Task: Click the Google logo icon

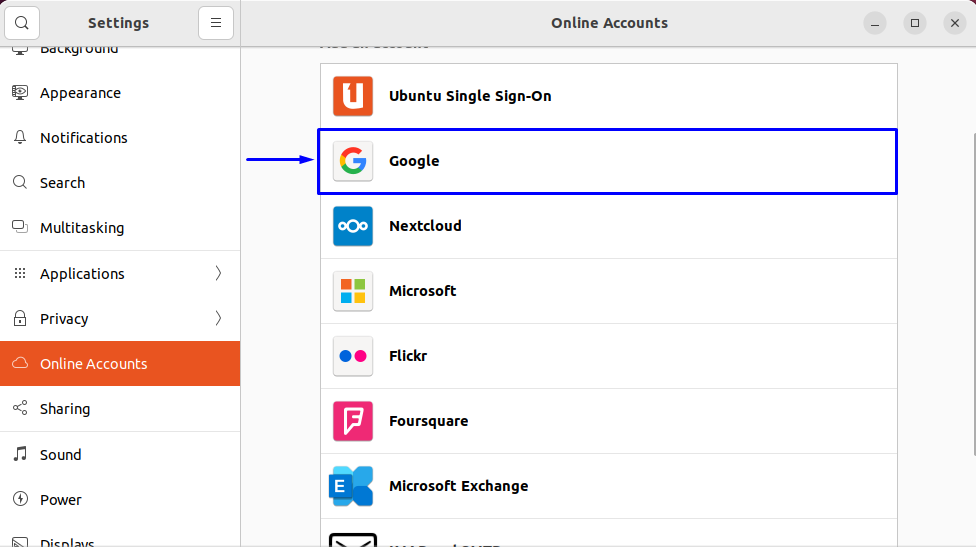Action: 353,161
